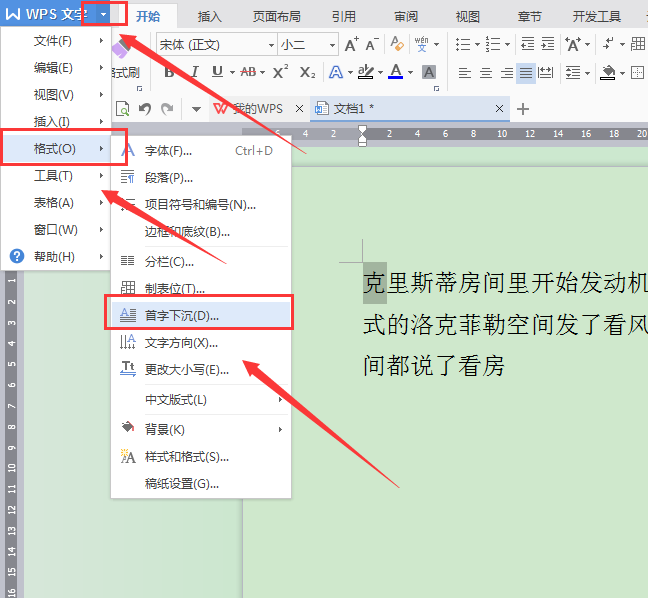
Task: Expand 背景(K) submenu
Action: [x=202, y=430]
